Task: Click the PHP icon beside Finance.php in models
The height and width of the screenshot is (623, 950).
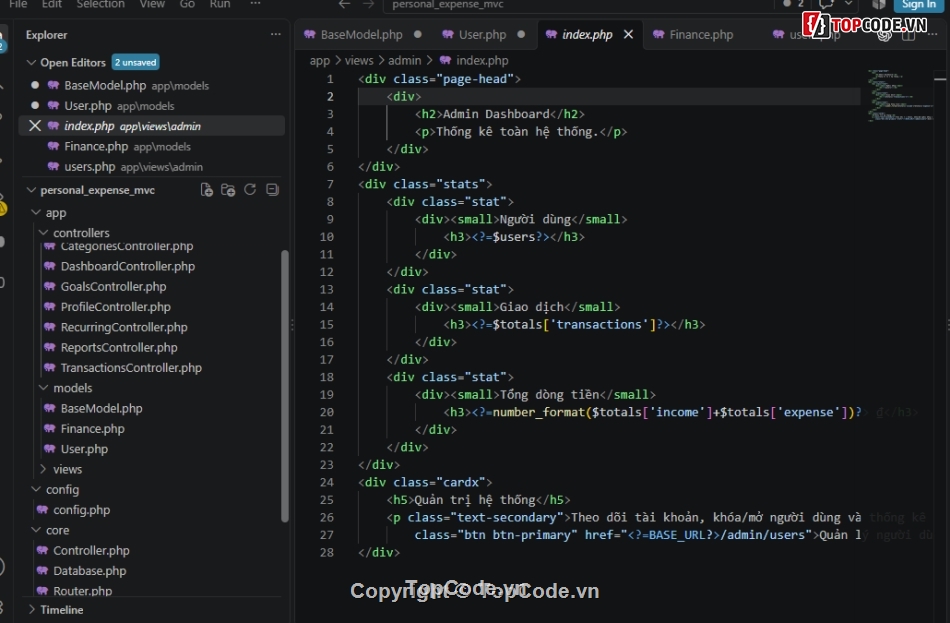Action: click(x=50, y=428)
